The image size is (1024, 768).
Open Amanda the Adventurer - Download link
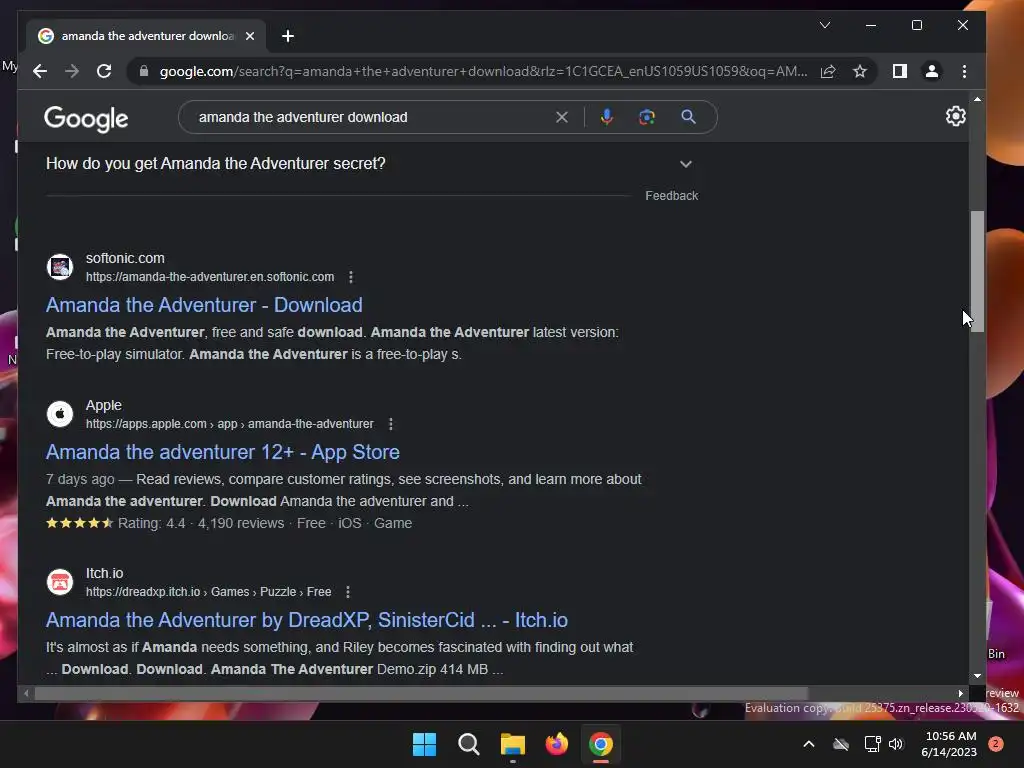(204, 305)
